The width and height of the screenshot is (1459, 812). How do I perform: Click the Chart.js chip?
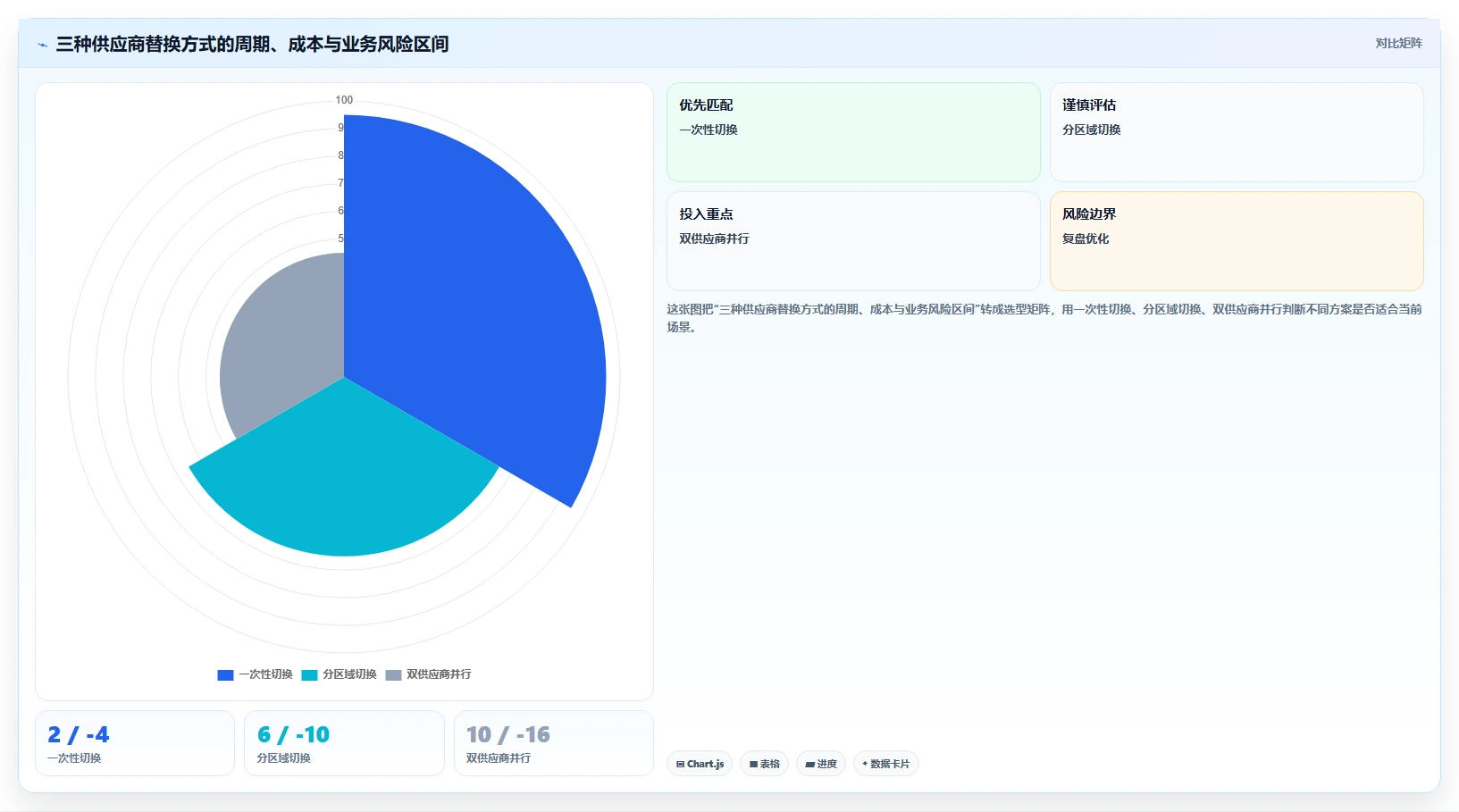[x=700, y=764]
